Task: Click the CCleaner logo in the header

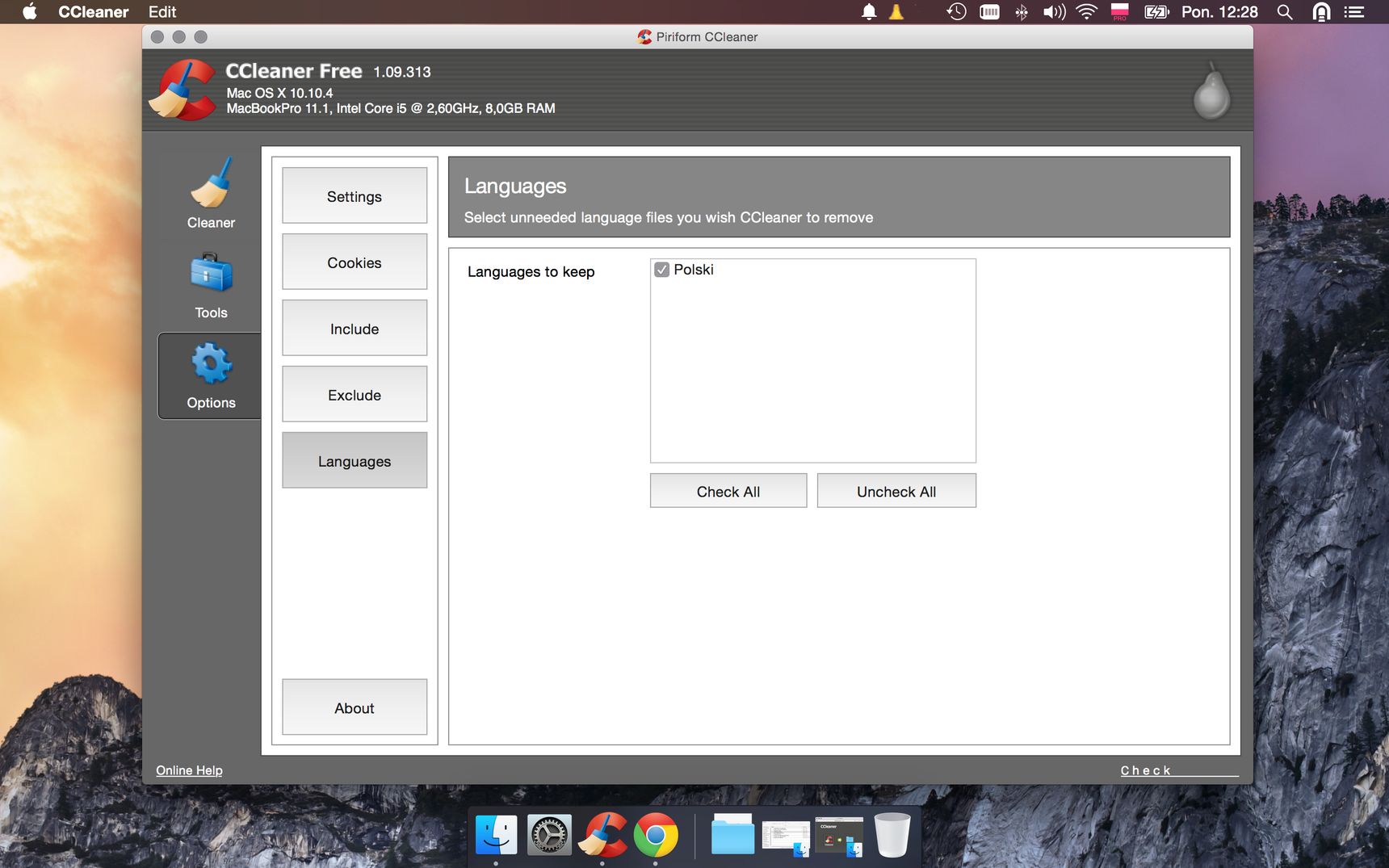Action: click(x=184, y=90)
